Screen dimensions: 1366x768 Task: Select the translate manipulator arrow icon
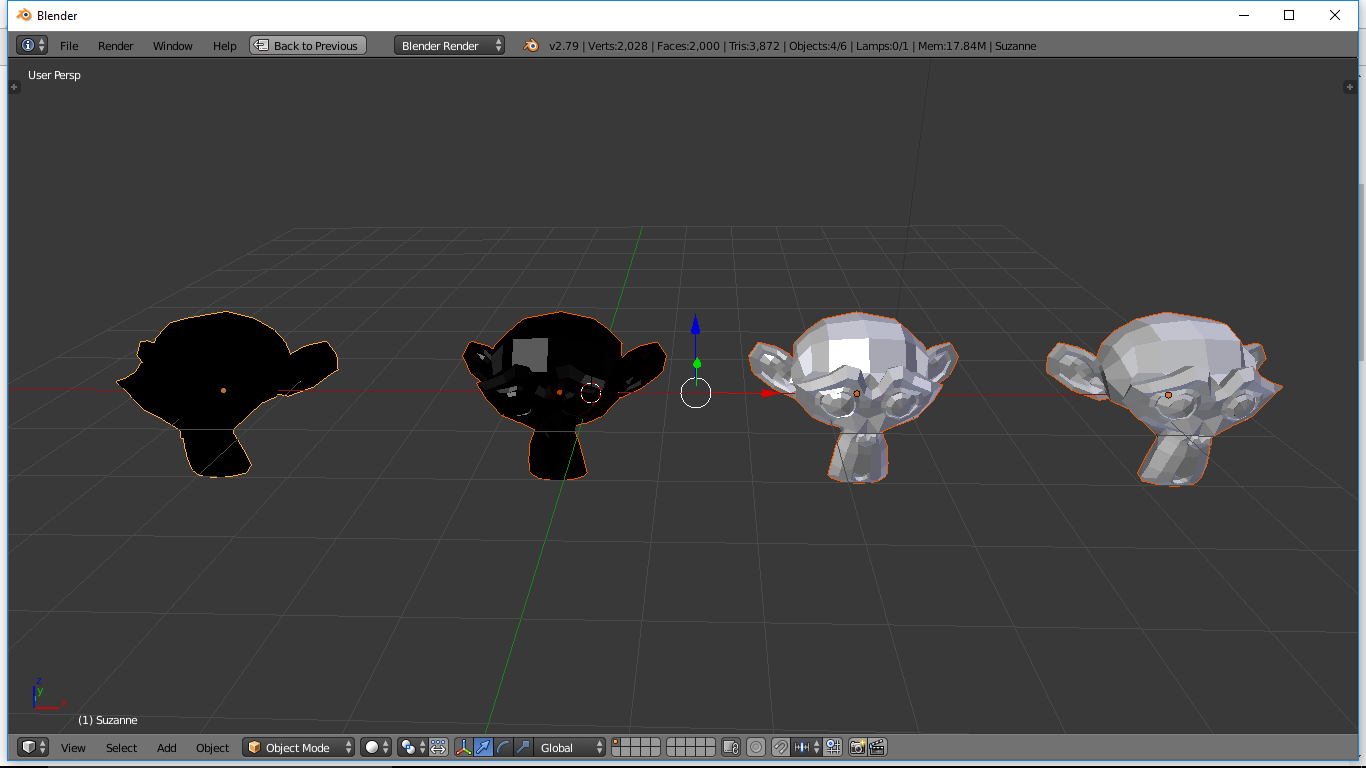482,747
